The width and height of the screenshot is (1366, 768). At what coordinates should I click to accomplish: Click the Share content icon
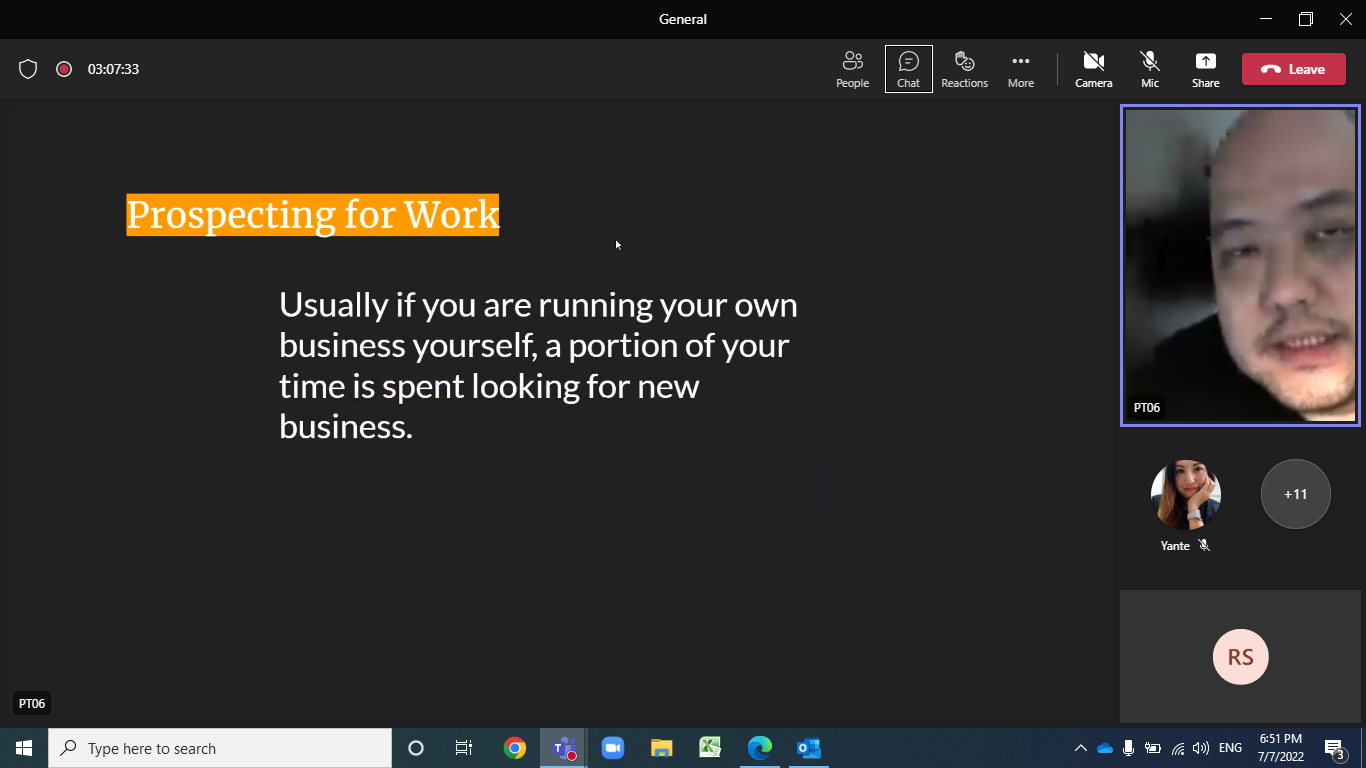pos(1205,69)
